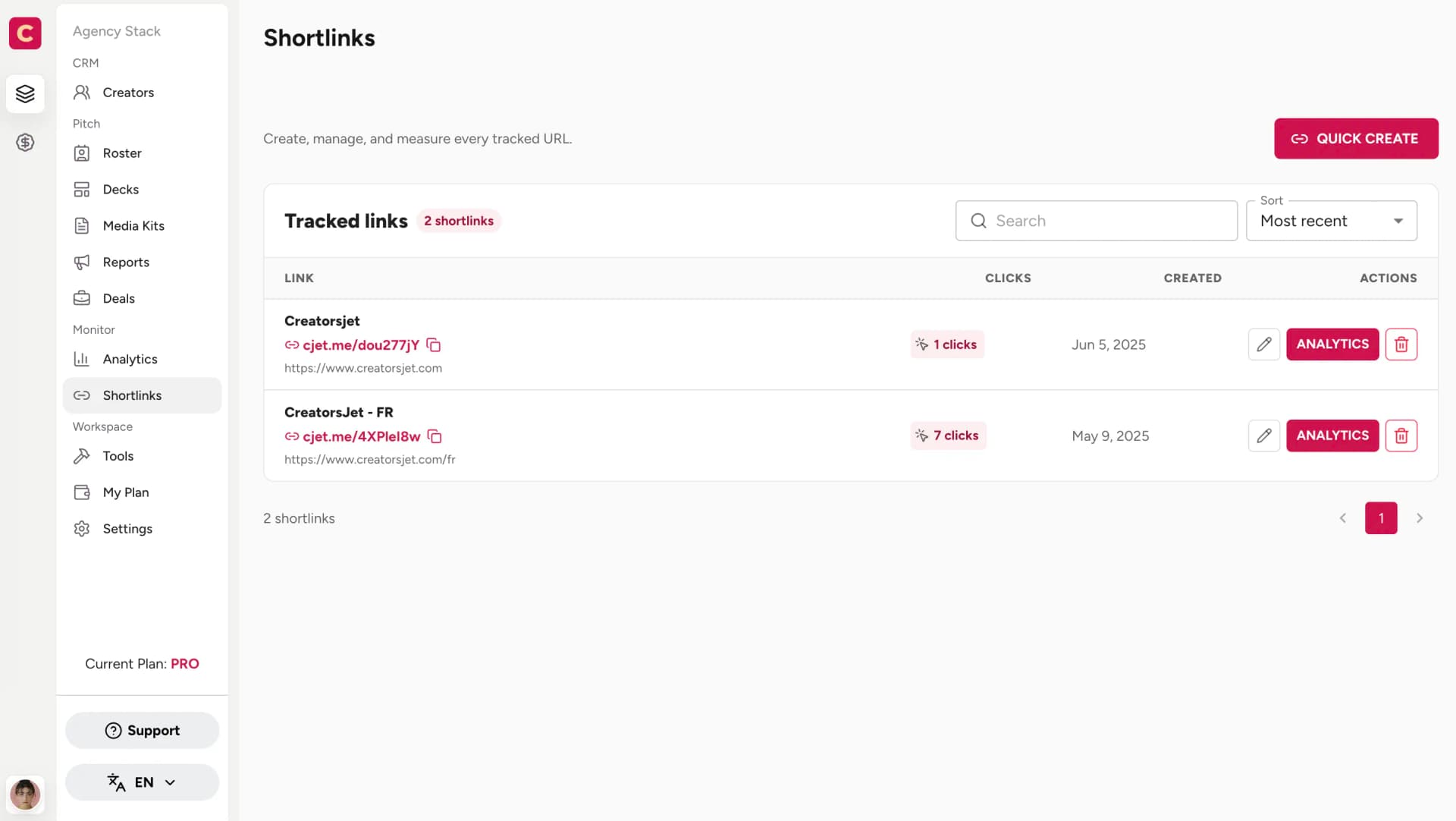Copy the cjet.me/4XPleI8w short link
The width and height of the screenshot is (1456, 821).
point(435,436)
